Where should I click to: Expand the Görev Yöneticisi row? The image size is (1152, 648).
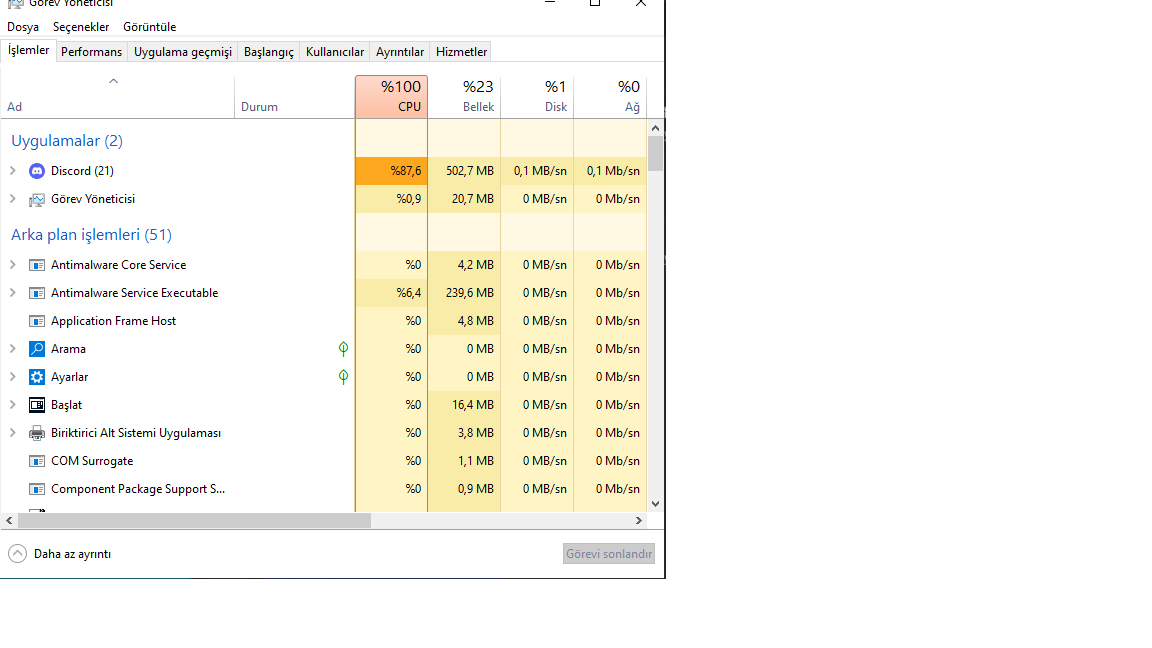pos(12,198)
